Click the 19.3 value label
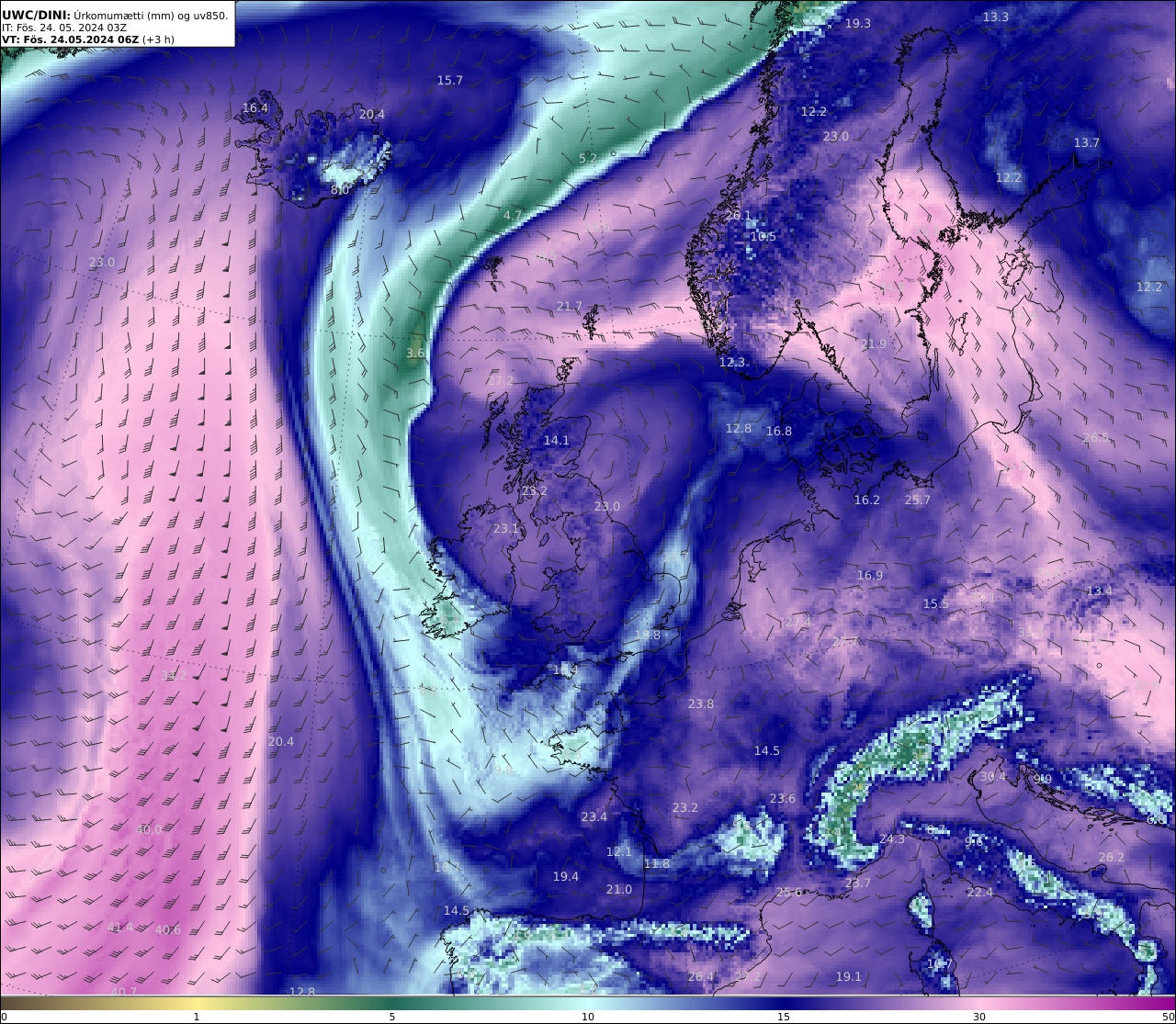 click(858, 23)
